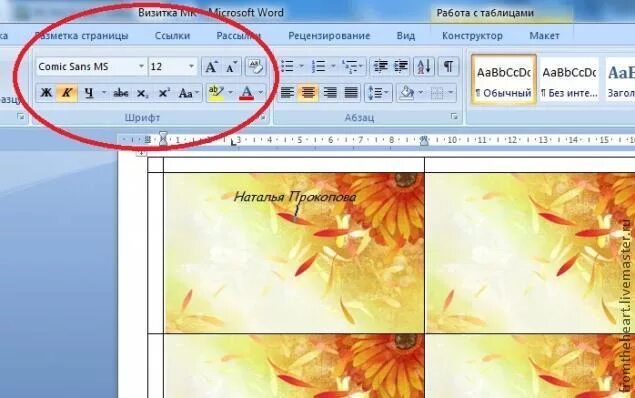Screen dimensions: 635x398
Task: Open Шрифт dialog launcher
Action: pos(263,117)
